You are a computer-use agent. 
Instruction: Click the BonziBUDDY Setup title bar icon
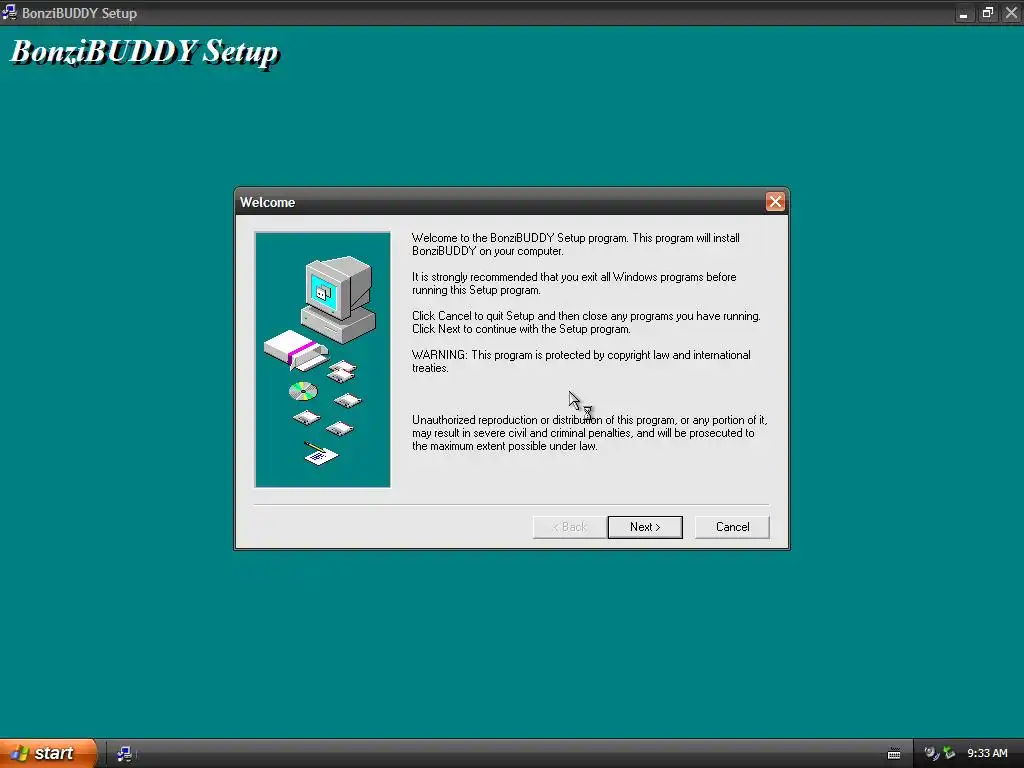9,12
